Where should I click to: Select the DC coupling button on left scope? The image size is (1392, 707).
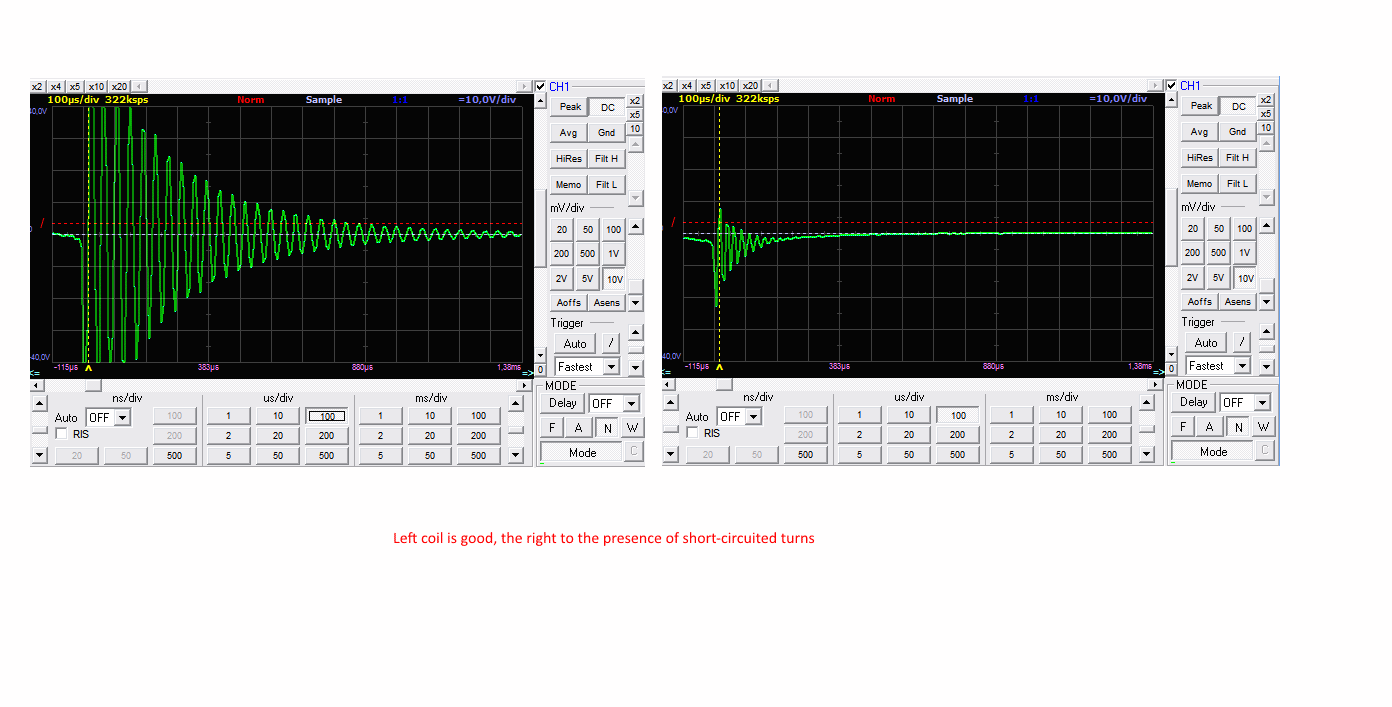coord(608,107)
